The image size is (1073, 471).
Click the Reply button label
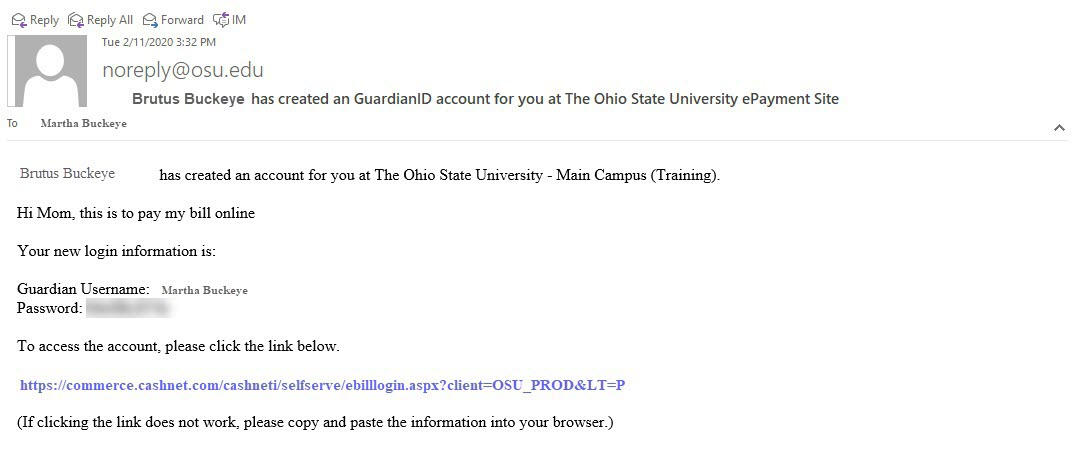(44, 20)
